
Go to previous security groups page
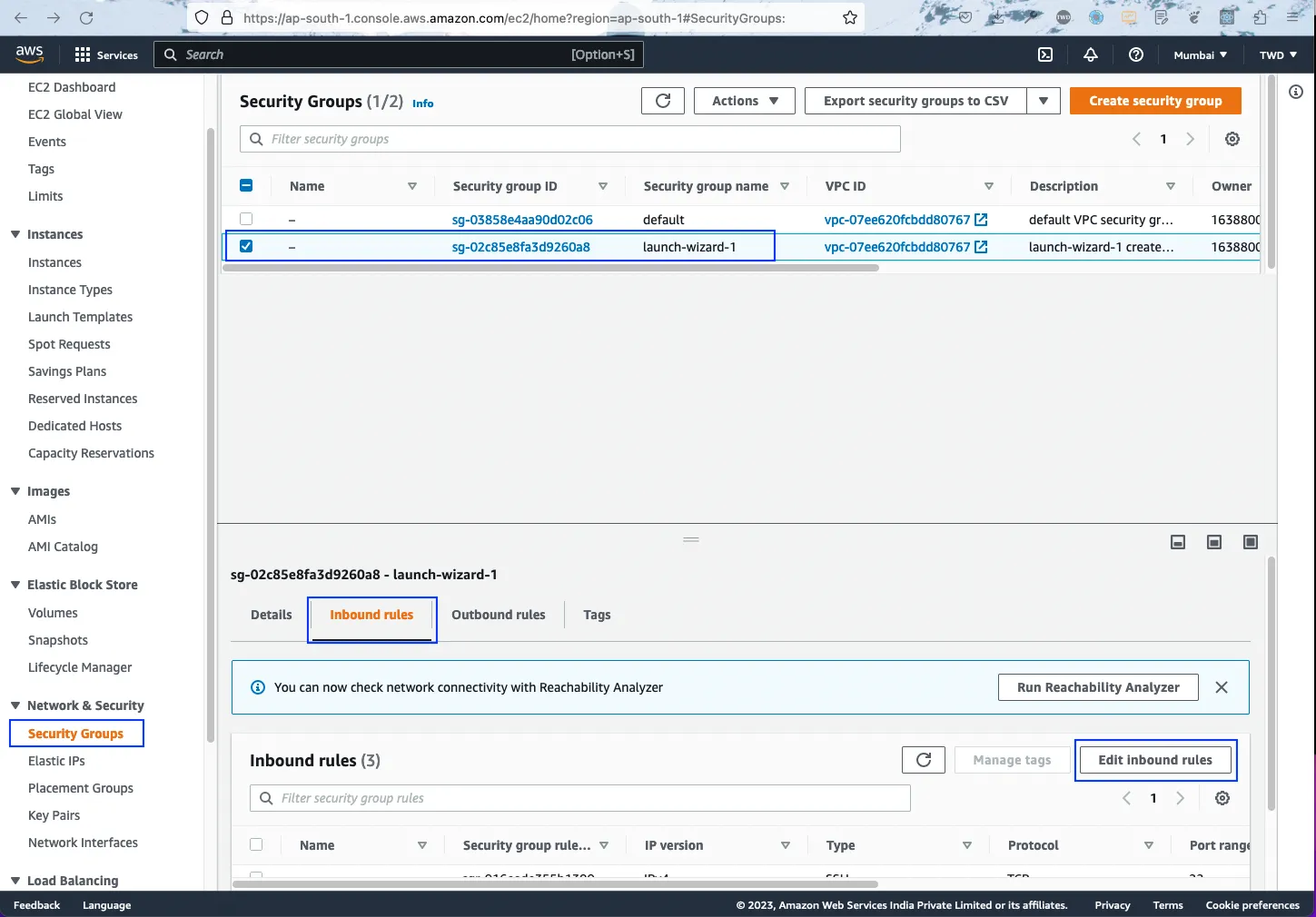pyautogui.click(x=1136, y=139)
